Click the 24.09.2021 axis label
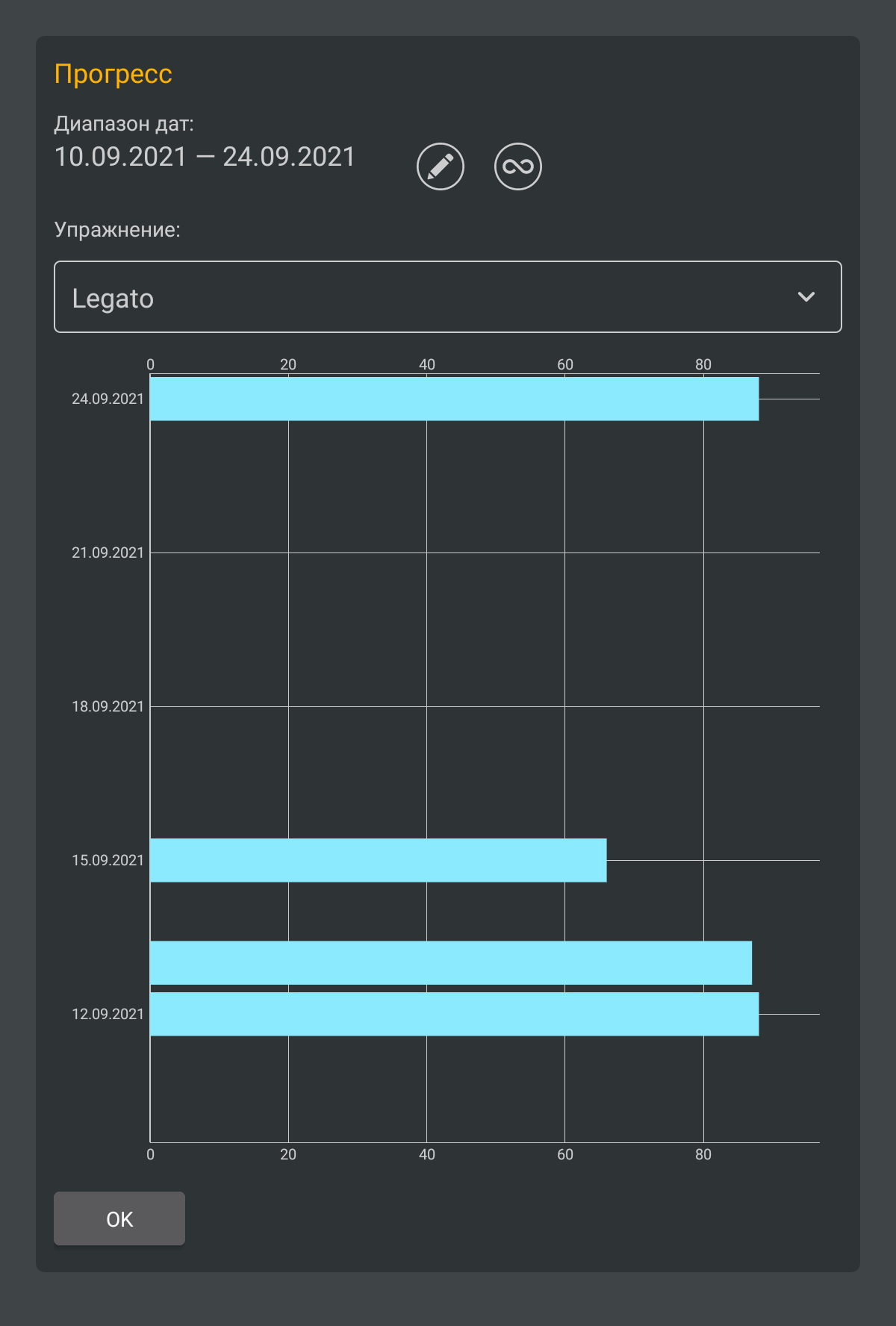 pos(108,399)
